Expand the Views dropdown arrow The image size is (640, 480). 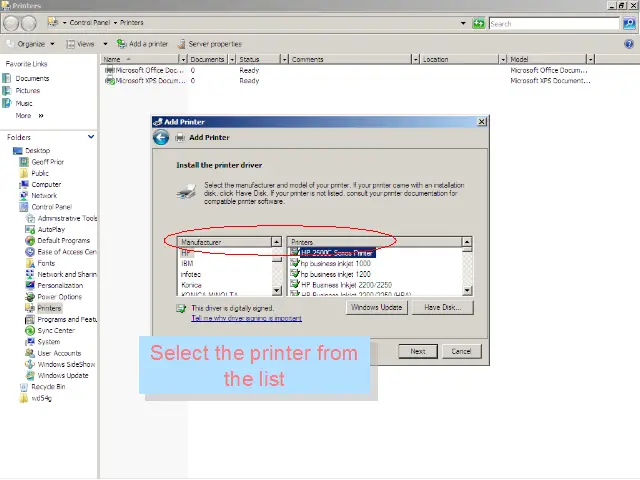click(x=105, y=44)
